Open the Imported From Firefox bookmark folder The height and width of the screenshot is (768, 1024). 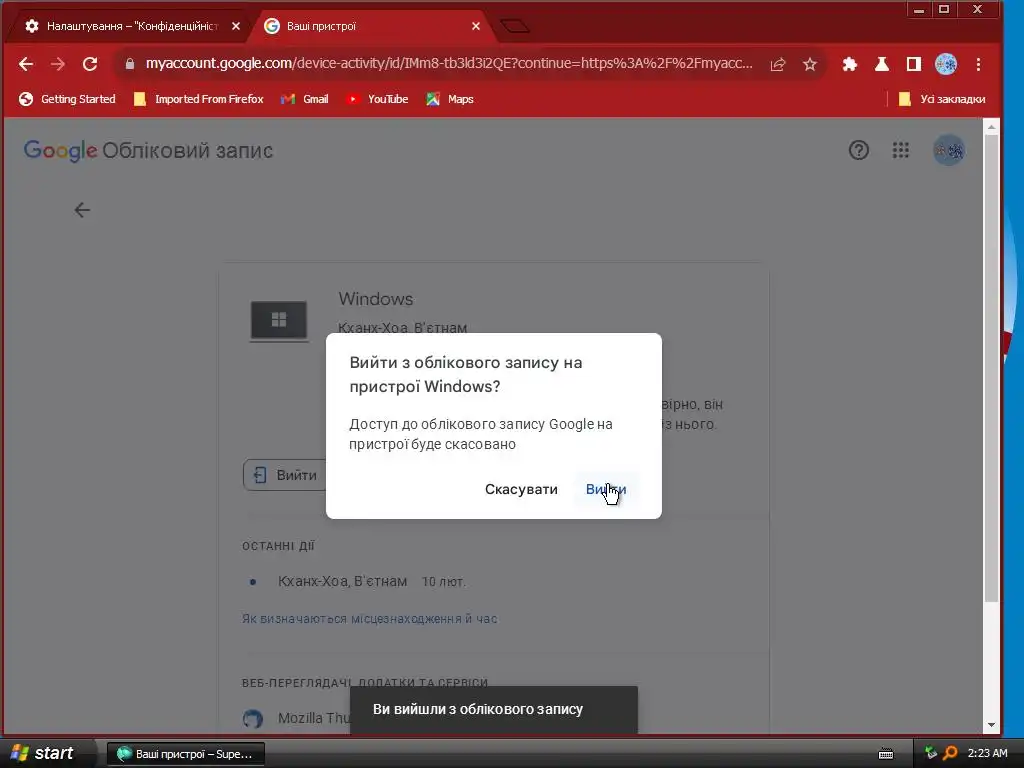coord(199,99)
